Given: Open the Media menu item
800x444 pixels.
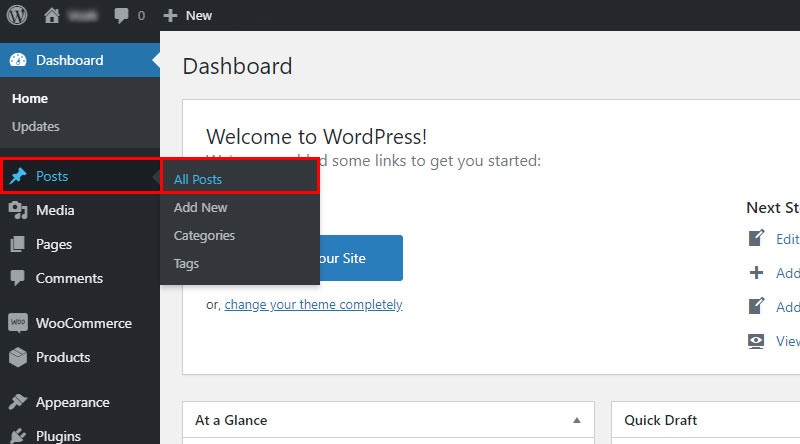Looking at the screenshot, I should 80,210.
